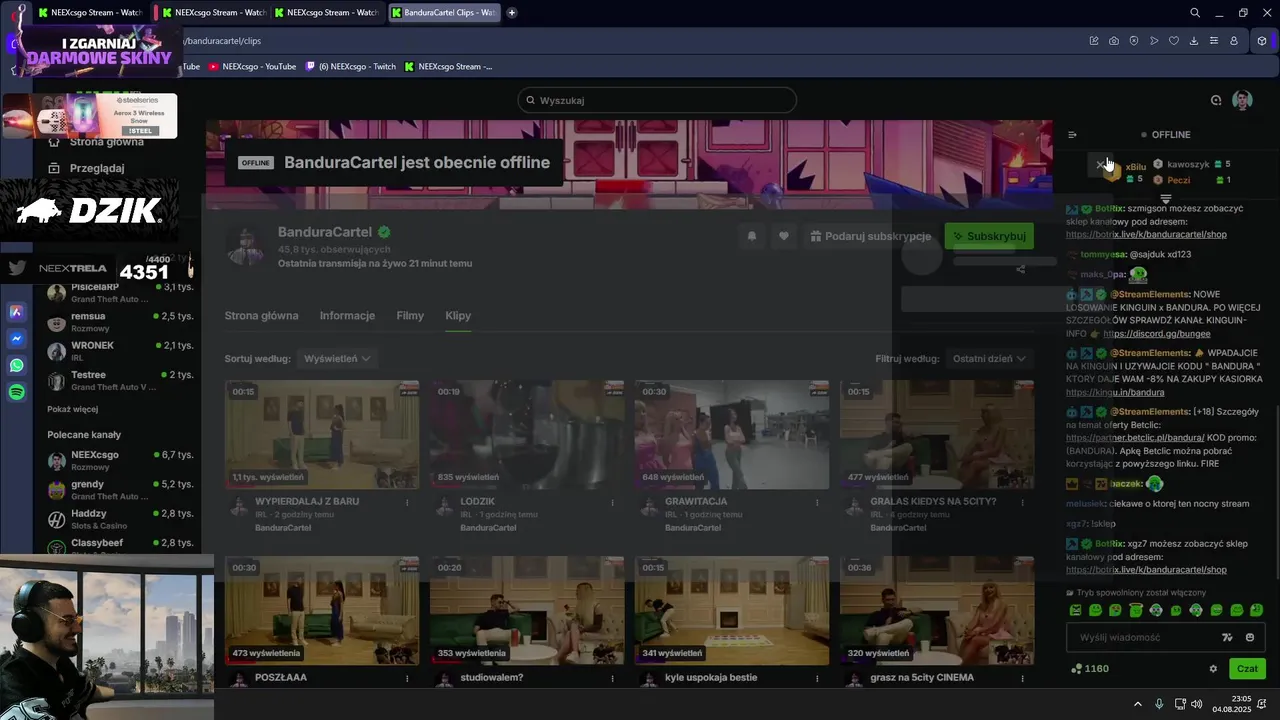Viewport: 1280px width, 720px height.
Task: Click the icon left of the Kick avatar
Action: [1216, 100]
